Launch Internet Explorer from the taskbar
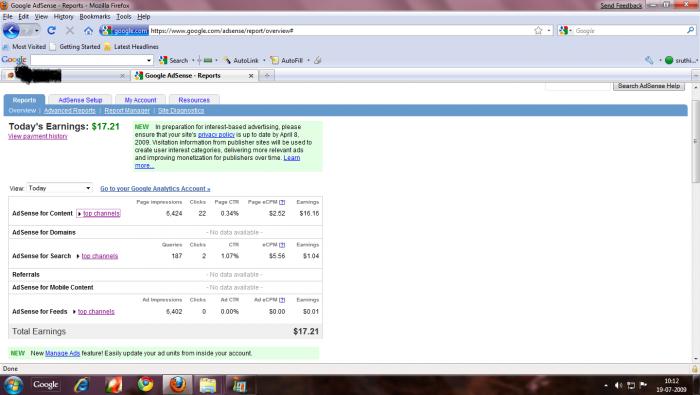Viewport: 700px width, 395px height. (x=82, y=385)
